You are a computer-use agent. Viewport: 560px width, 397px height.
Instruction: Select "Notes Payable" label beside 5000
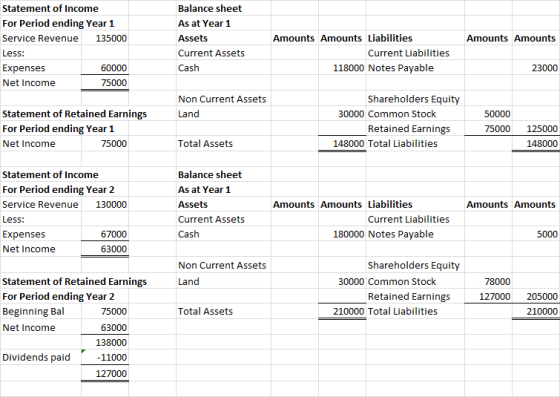[x=401, y=234]
